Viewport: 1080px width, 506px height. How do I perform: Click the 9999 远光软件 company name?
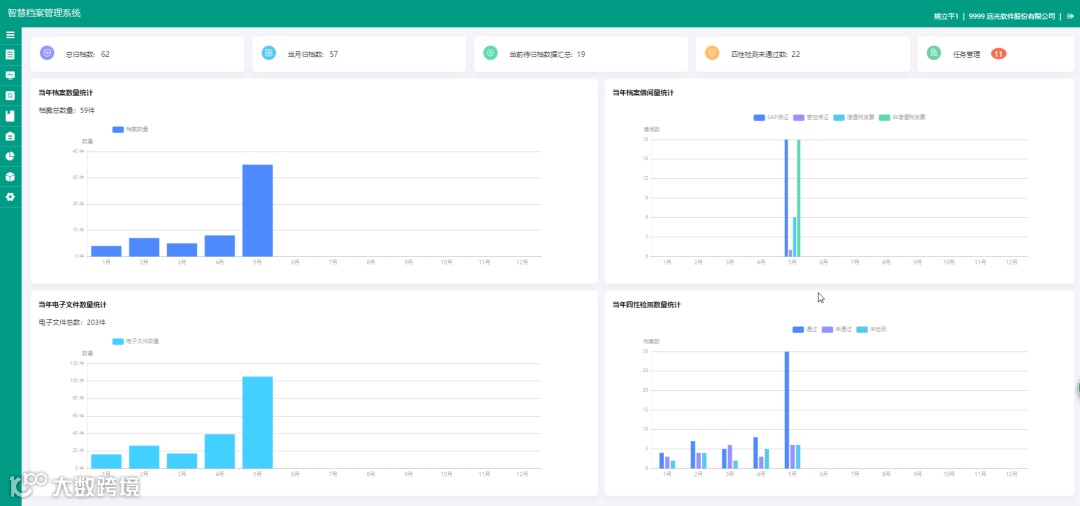[x=1012, y=16]
